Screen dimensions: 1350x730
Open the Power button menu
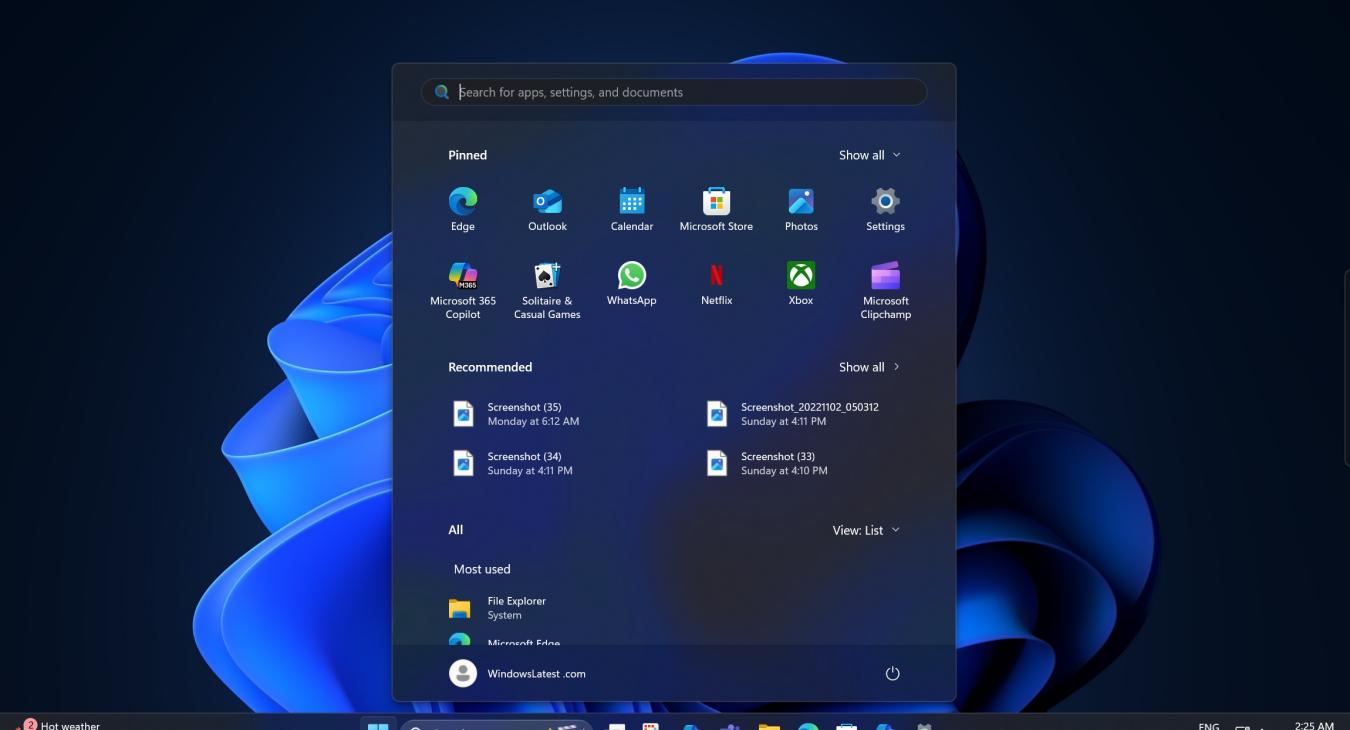tap(893, 674)
